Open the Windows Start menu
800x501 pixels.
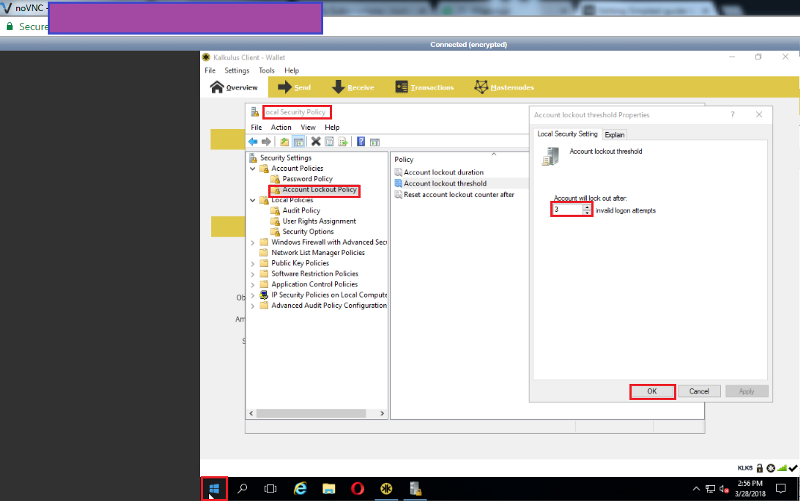click(214, 489)
